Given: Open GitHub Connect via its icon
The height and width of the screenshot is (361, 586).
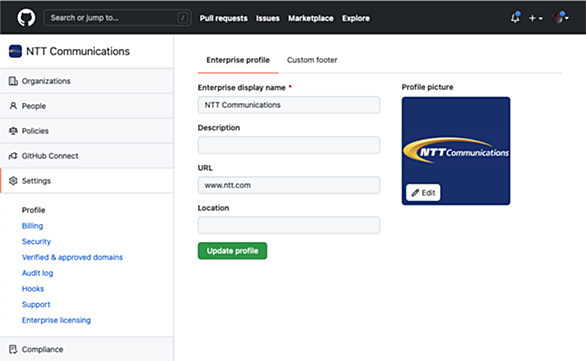Looking at the screenshot, I should 13,156.
